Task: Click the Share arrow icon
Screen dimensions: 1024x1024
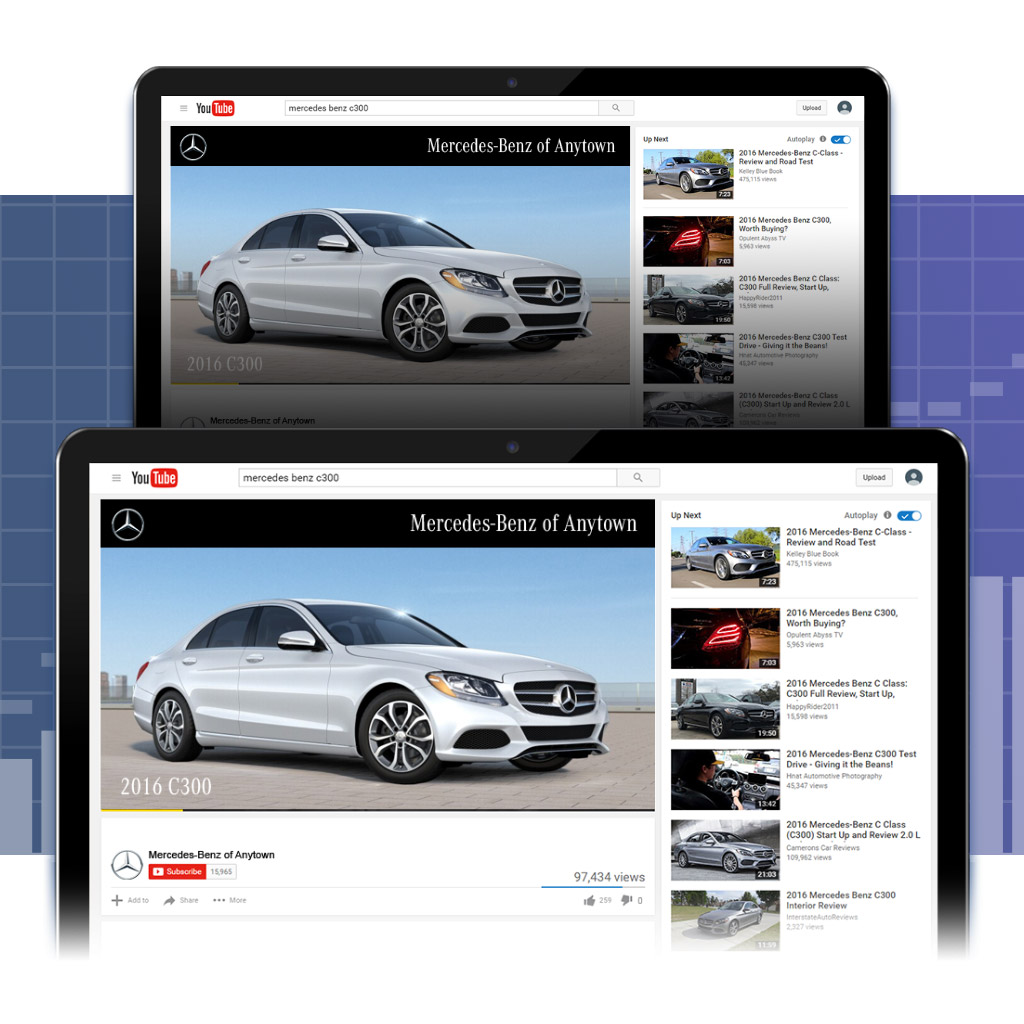Action: tap(169, 901)
